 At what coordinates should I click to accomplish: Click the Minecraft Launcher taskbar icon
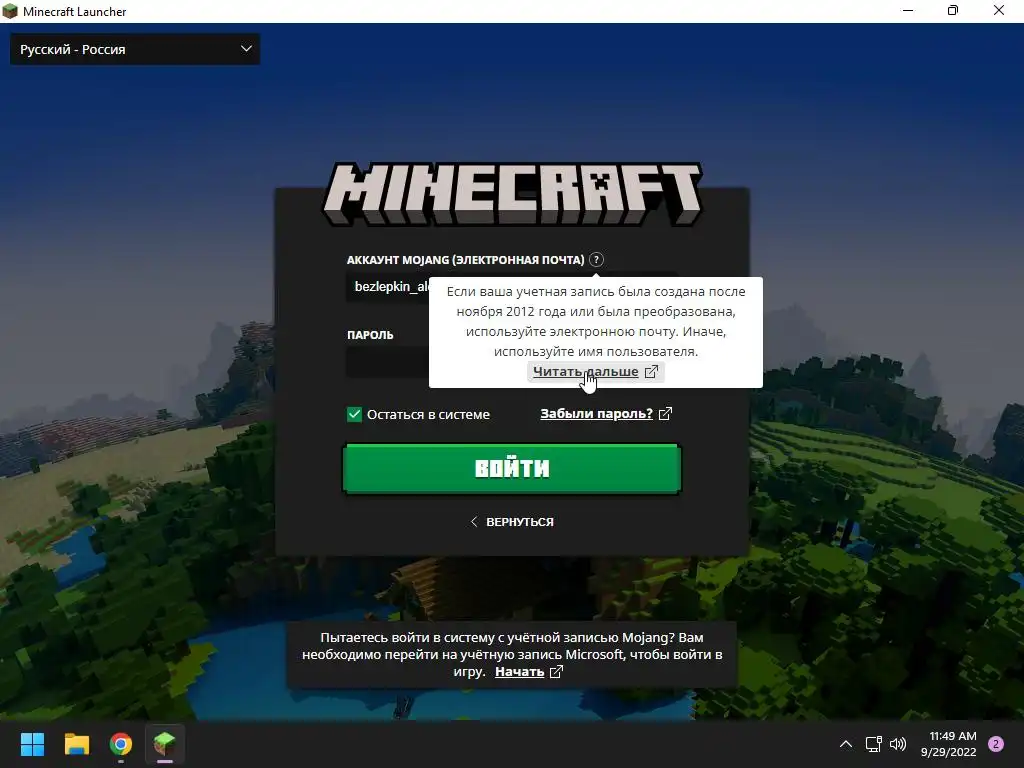coord(165,744)
